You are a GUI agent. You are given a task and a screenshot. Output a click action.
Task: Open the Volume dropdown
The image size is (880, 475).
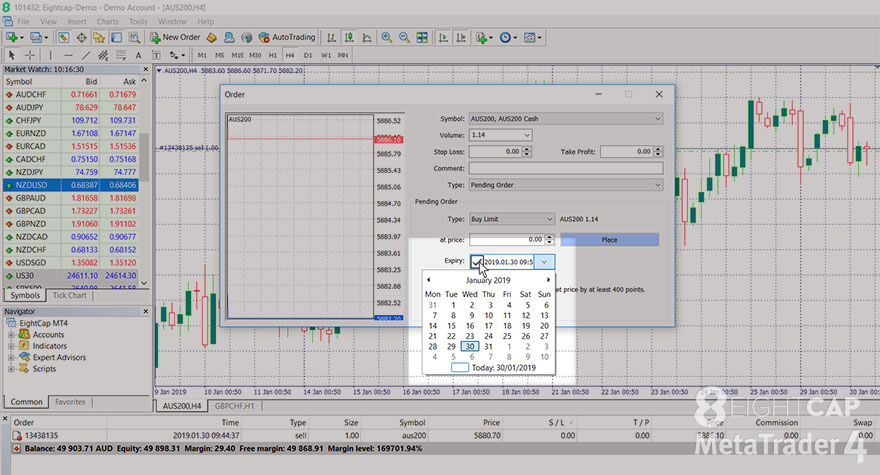(x=526, y=135)
